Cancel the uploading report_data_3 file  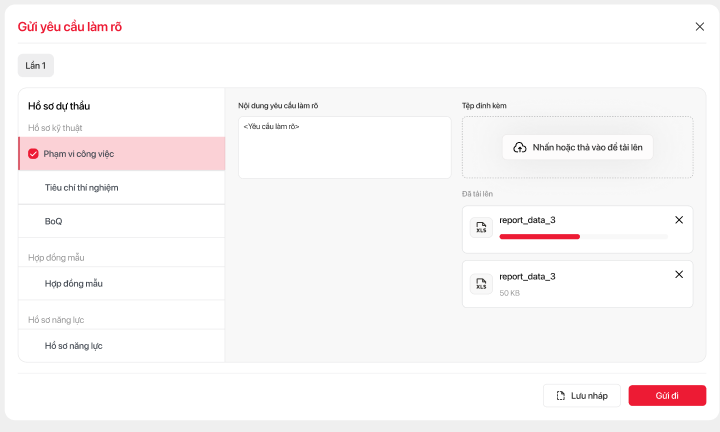679,220
